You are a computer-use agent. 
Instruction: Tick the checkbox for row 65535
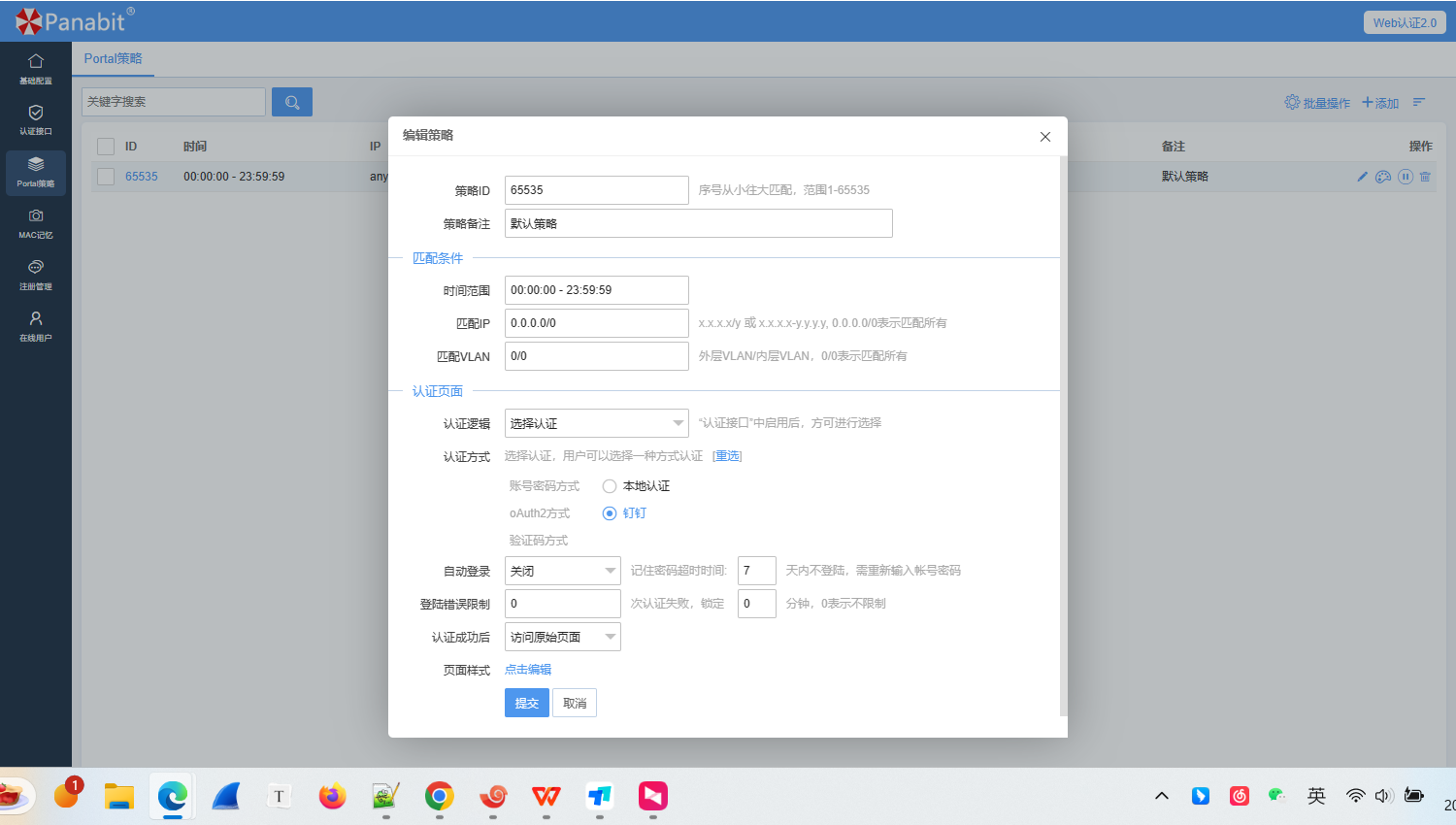coord(106,177)
